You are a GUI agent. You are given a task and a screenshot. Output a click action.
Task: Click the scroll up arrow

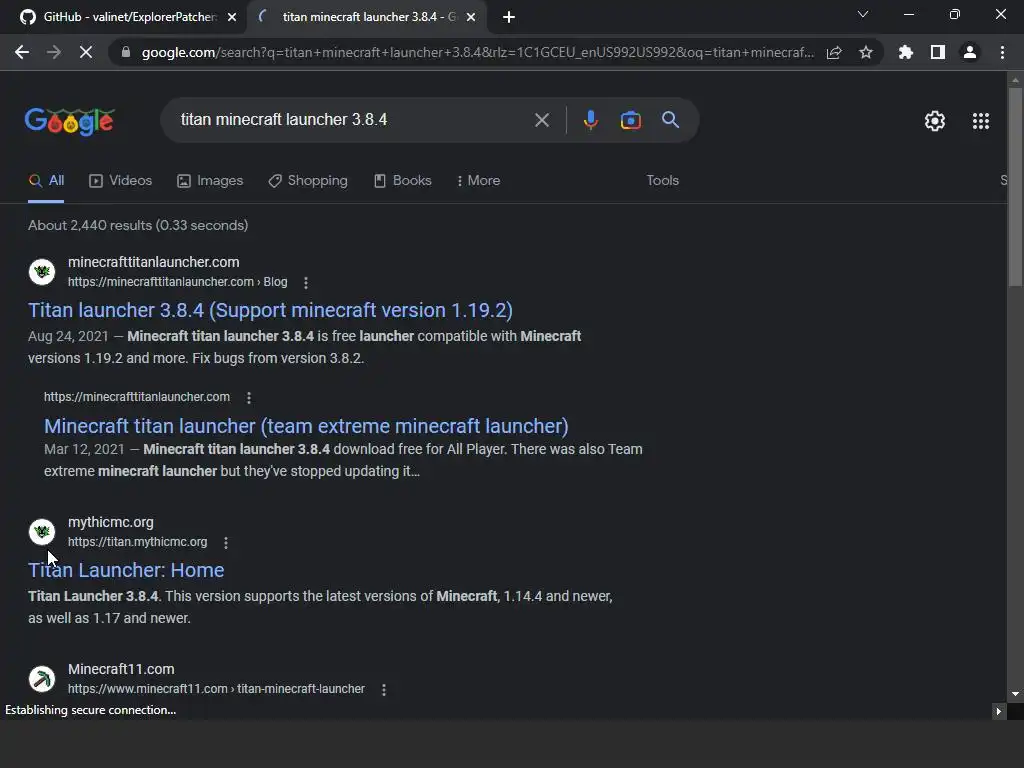pyautogui.click(x=1015, y=80)
